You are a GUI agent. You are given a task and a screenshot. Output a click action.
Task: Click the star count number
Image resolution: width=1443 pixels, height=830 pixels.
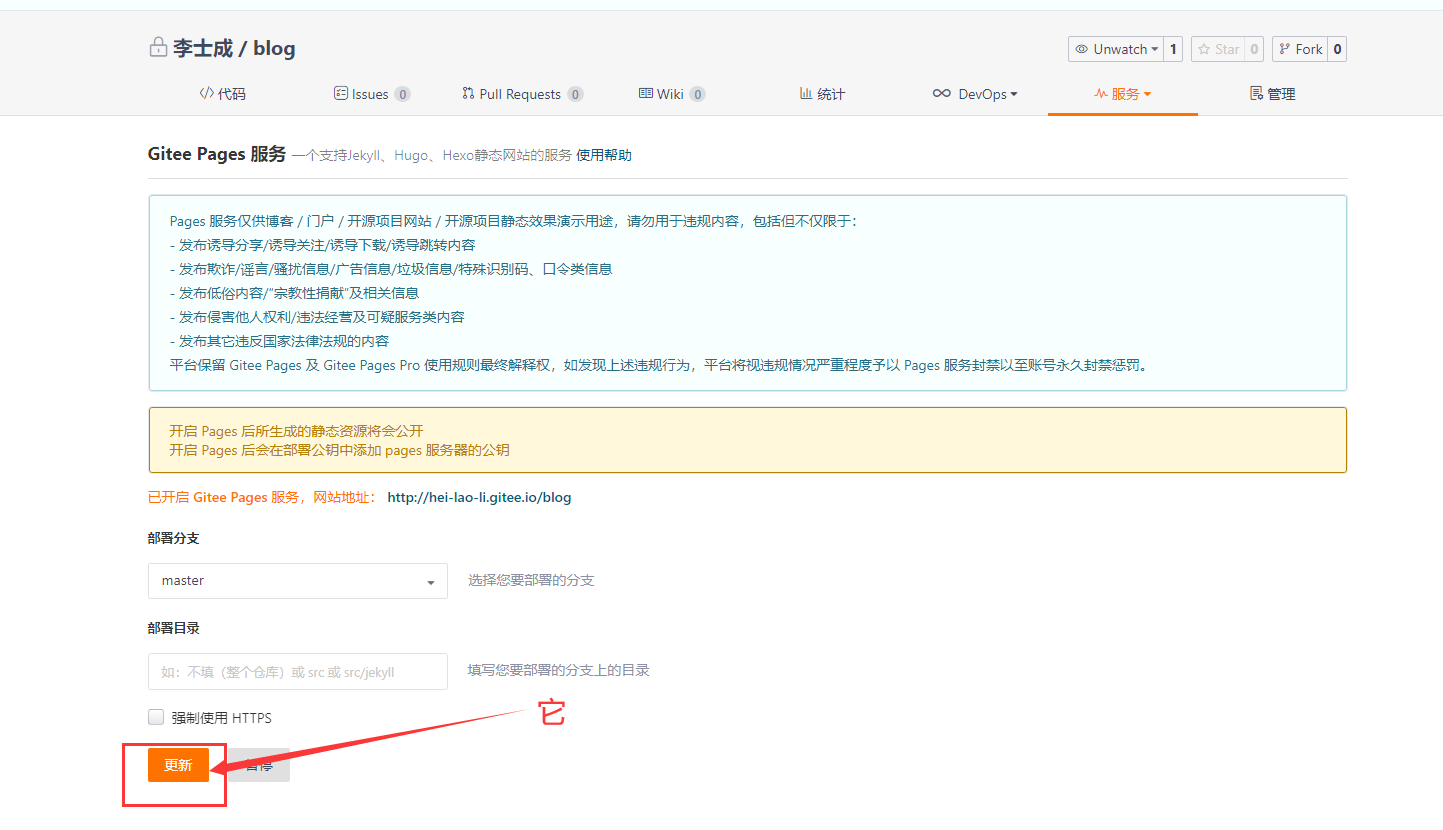[x=1254, y=49]
